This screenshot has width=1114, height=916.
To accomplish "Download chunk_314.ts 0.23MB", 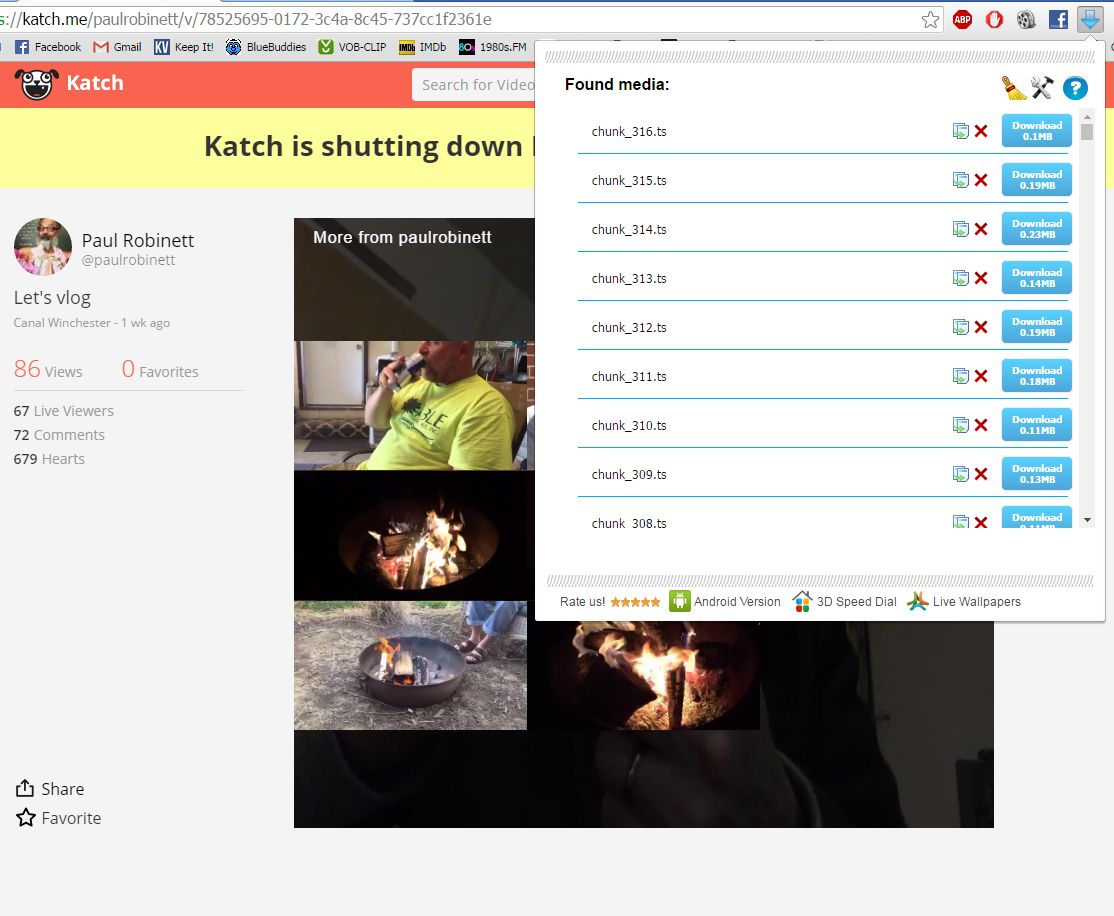I will point(1037,229).
